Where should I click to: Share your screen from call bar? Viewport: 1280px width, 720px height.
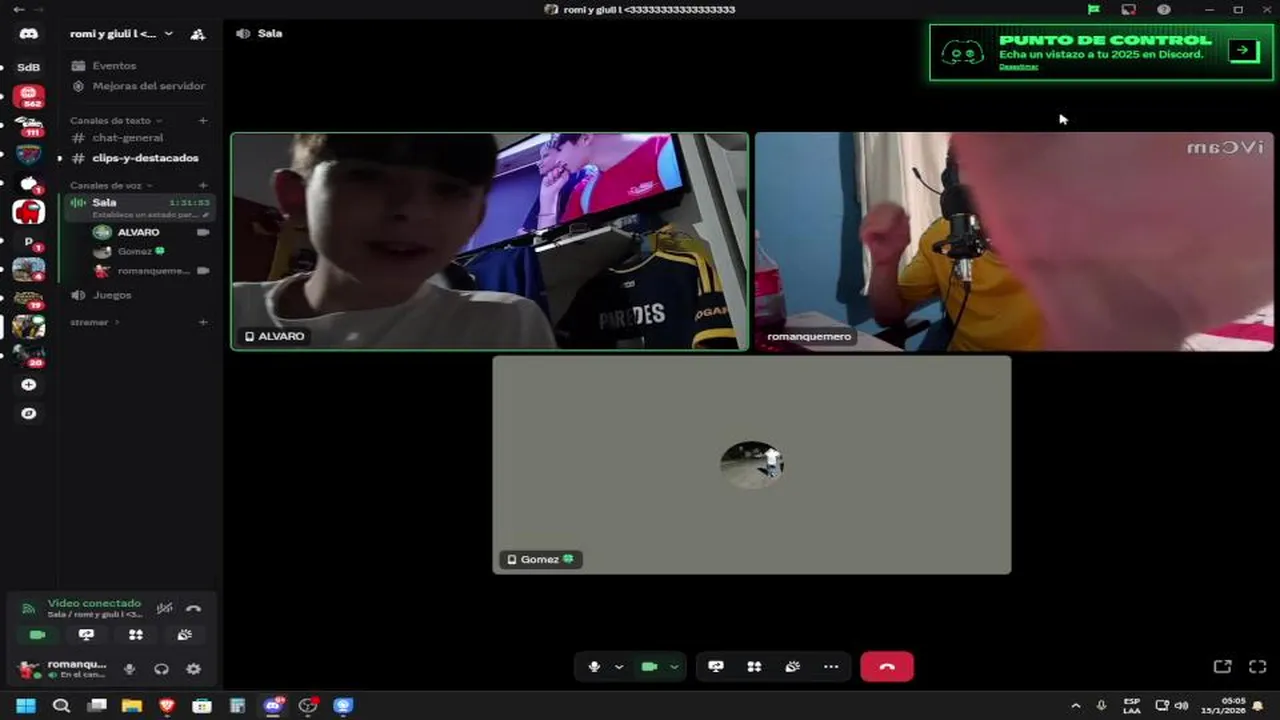(x=716, y=667)
